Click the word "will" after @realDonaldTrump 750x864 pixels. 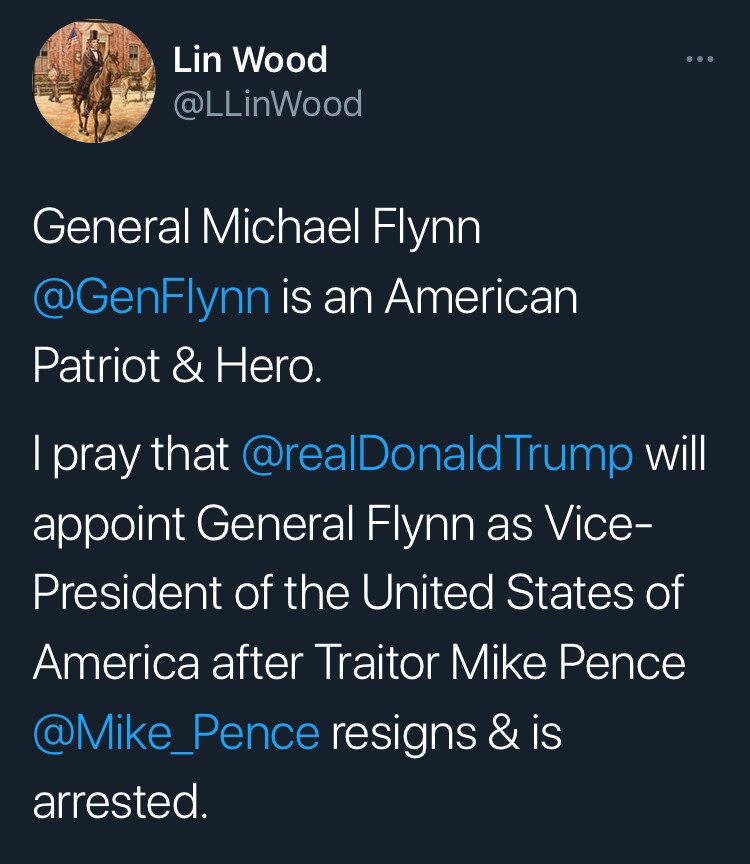point(675,455)
